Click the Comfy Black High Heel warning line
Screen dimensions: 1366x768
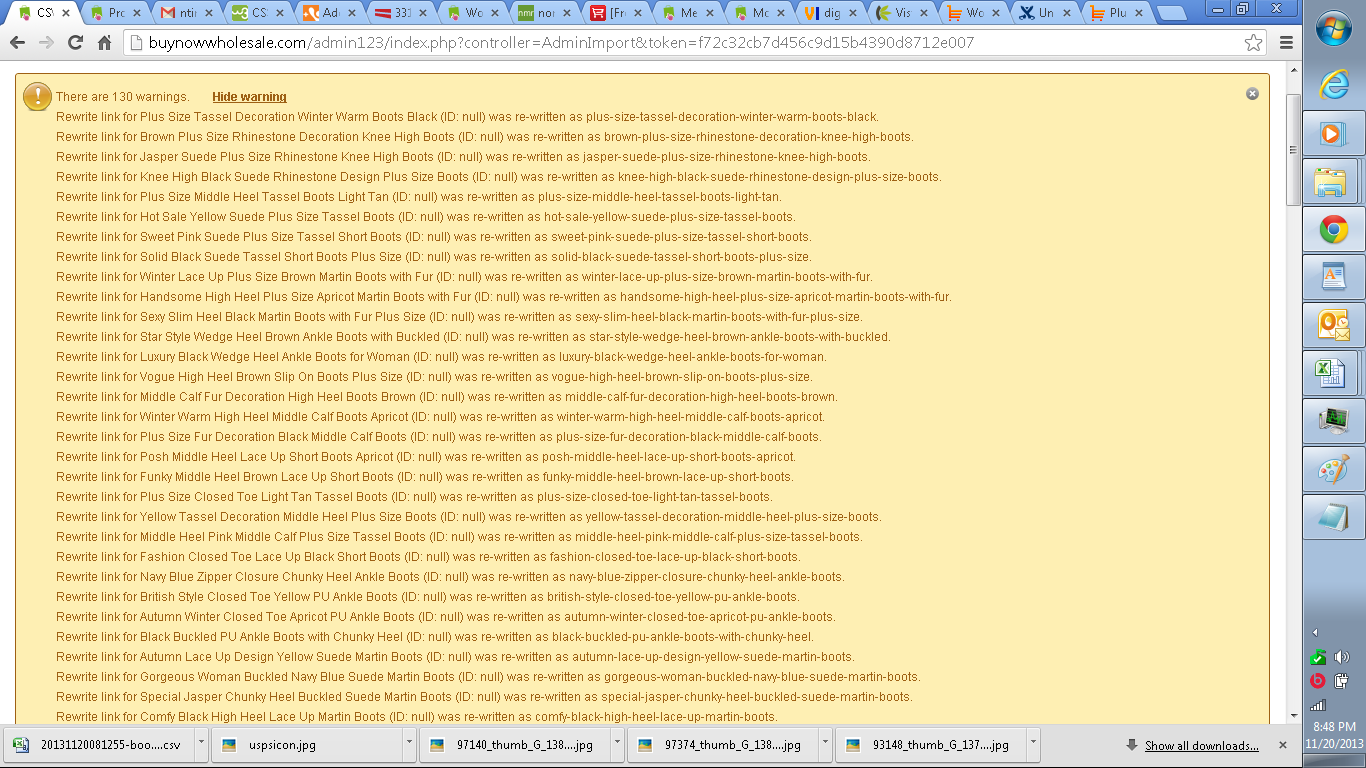click(x=416, y=717)
